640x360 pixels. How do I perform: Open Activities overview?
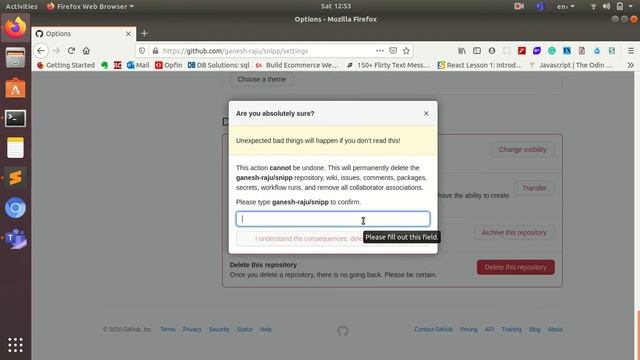tap(21, 6)
